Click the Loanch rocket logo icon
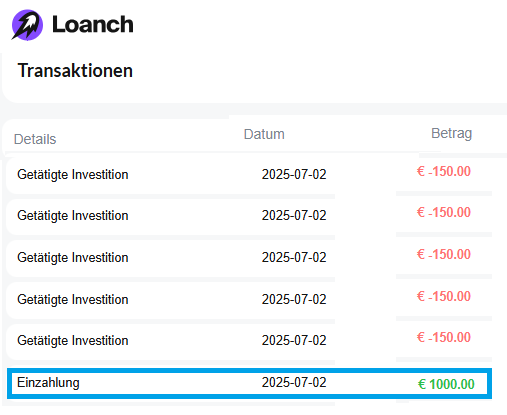The image size is (507, 415). click(x=27, y=25)
